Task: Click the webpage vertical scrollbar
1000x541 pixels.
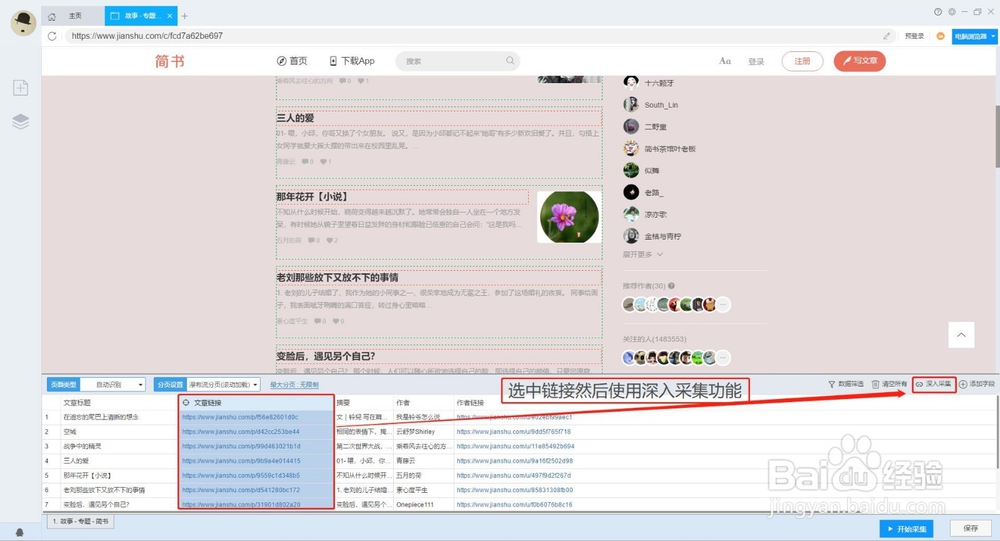Action: 997,137
